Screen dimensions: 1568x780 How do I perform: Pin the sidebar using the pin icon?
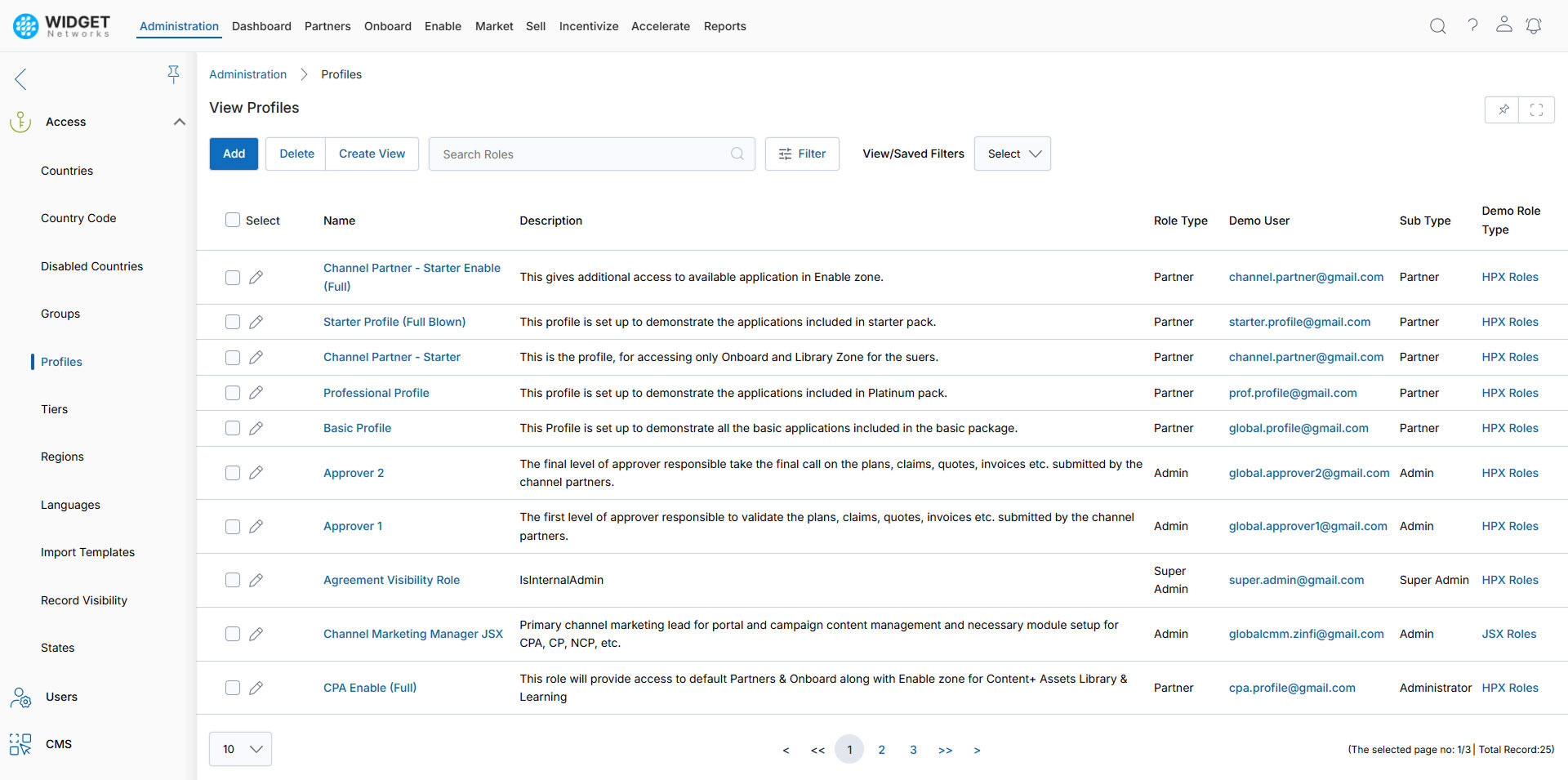pyautogui.click(x=174, y=74)
